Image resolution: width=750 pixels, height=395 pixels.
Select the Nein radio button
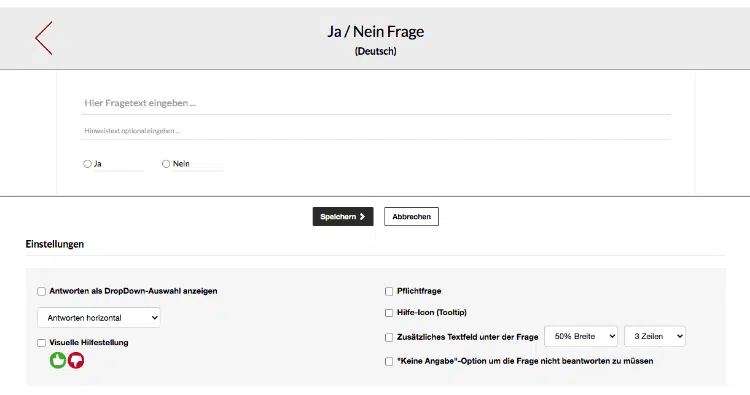point(166,164)
